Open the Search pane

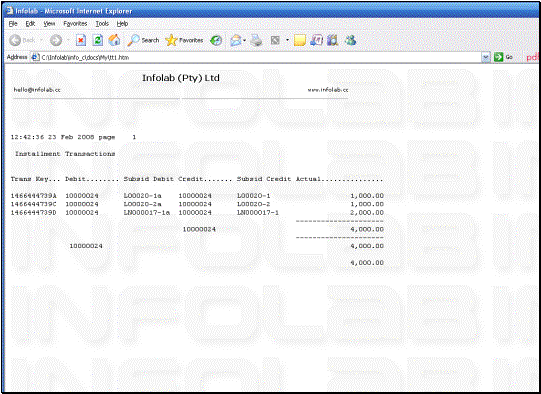pos(143,41)
